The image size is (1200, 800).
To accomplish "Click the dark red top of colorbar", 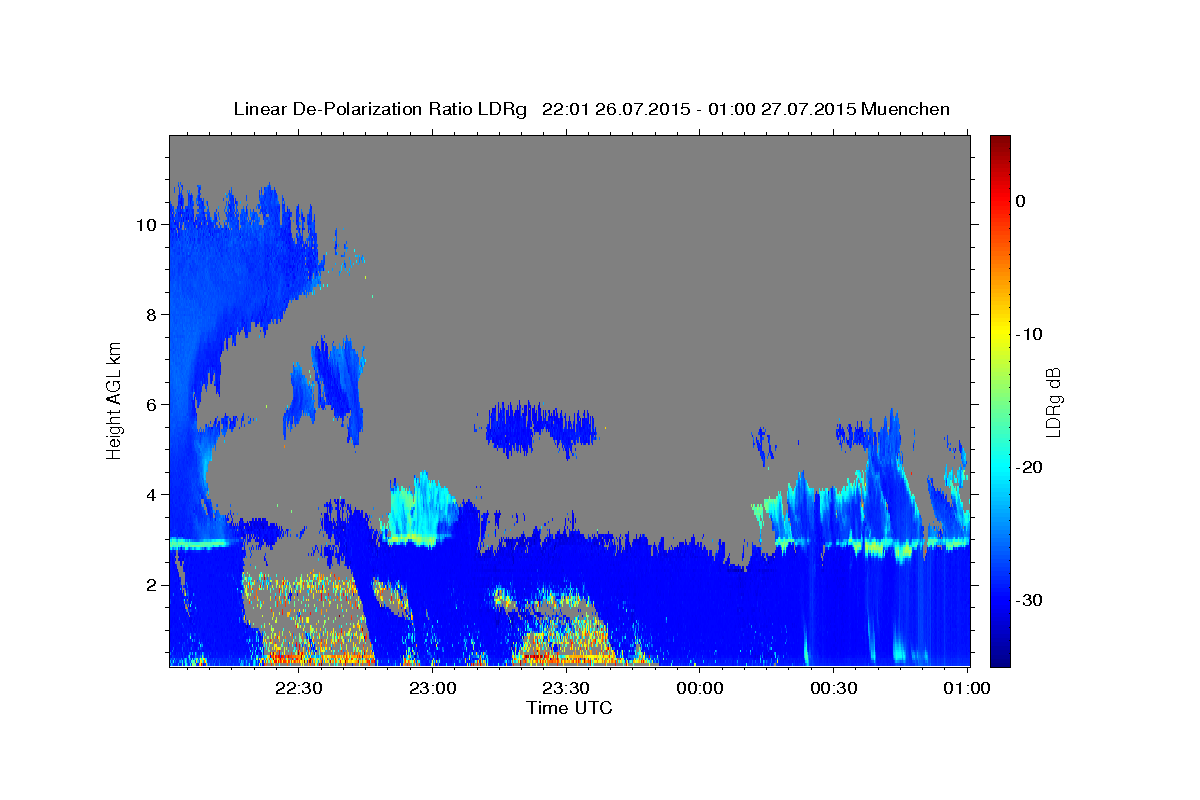I will point(1000,142).
